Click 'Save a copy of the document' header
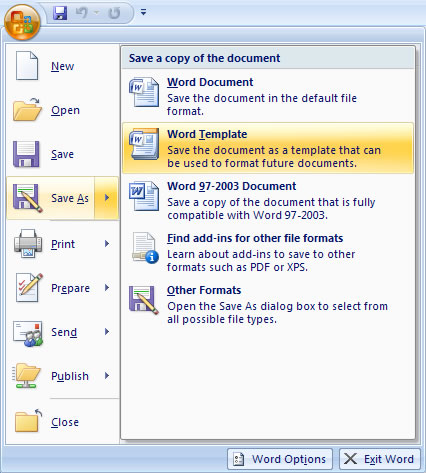This screenshot has width=426, height=473. click(x=205, y=58)
